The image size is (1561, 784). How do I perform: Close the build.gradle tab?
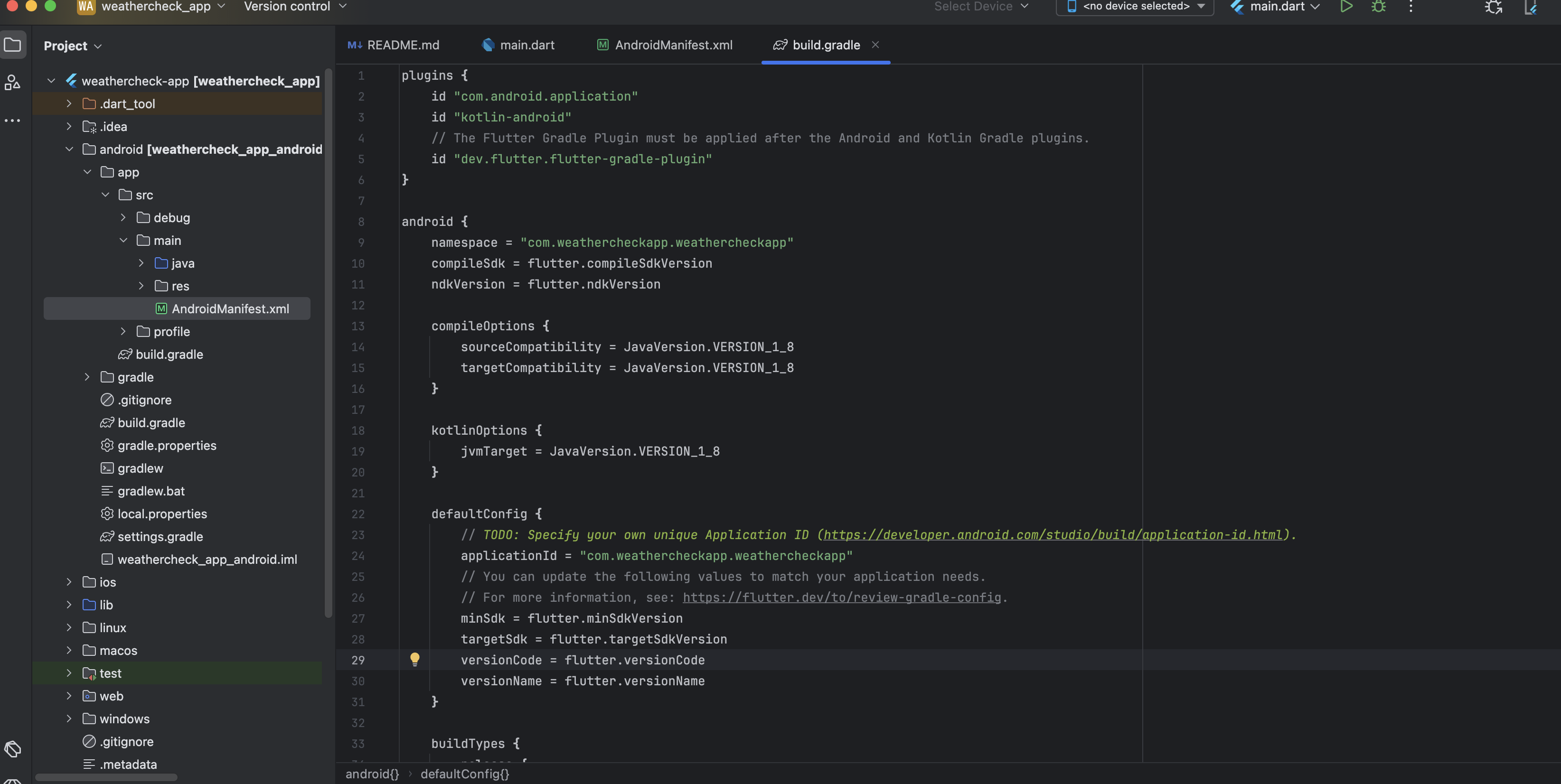point(875,45)
